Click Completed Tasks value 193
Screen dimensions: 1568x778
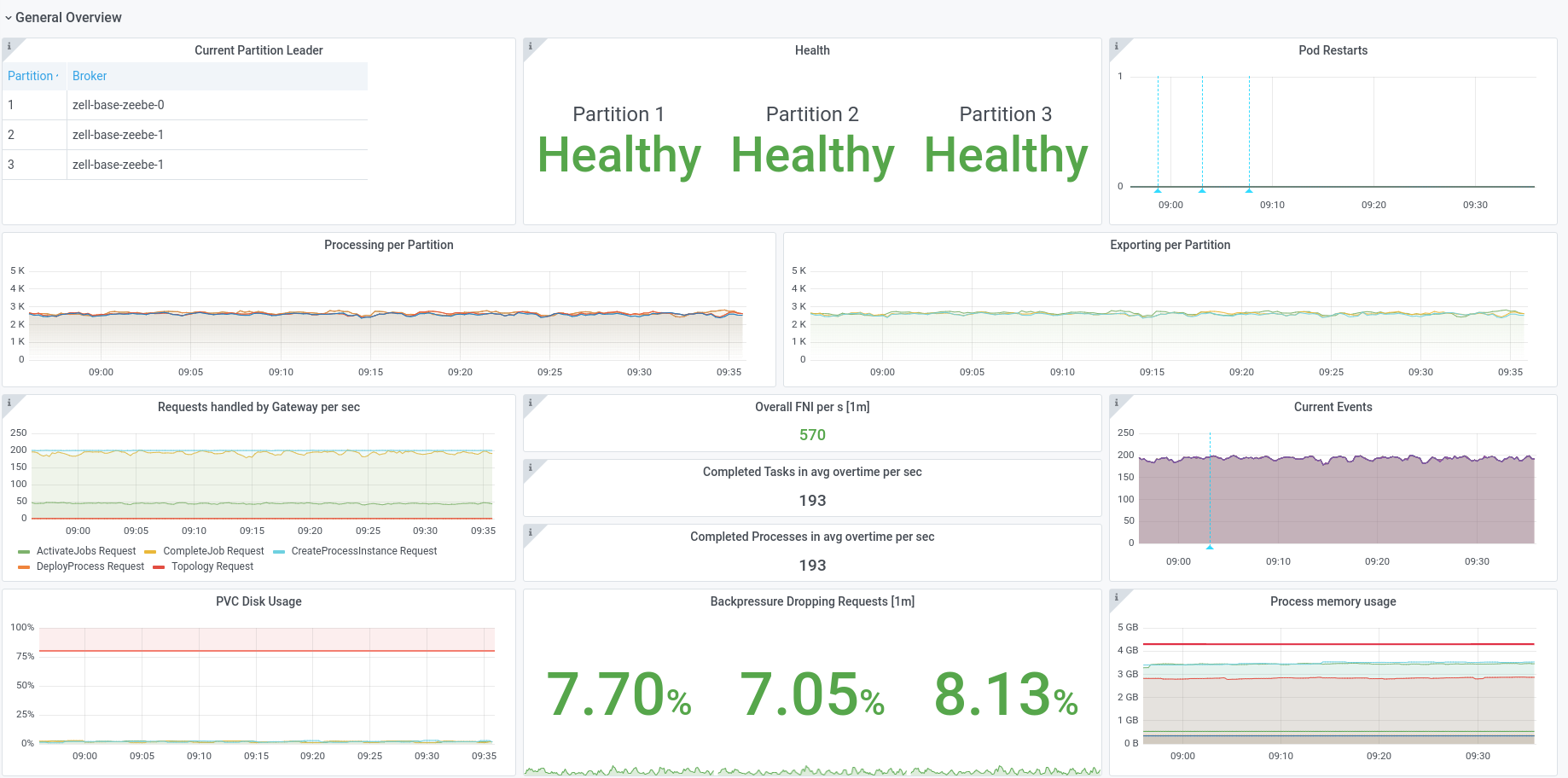pyautogui.click(x=812, y=501)
